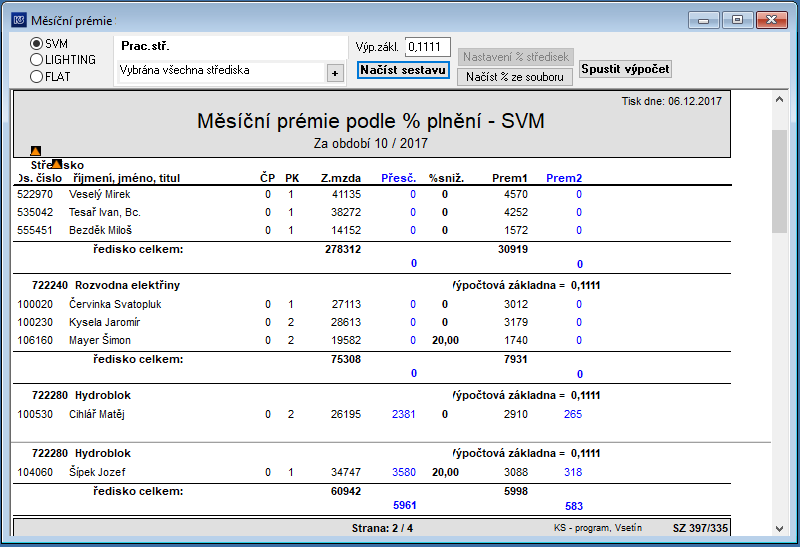Click the Spustit výpočet button
Screen dimensions: 800x547
click(x=625, y=69)
